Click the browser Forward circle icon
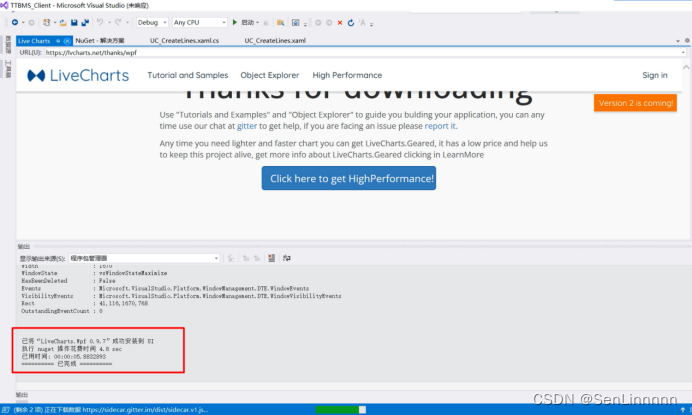This screenshot has width=692, height=415. click(329, 23)
